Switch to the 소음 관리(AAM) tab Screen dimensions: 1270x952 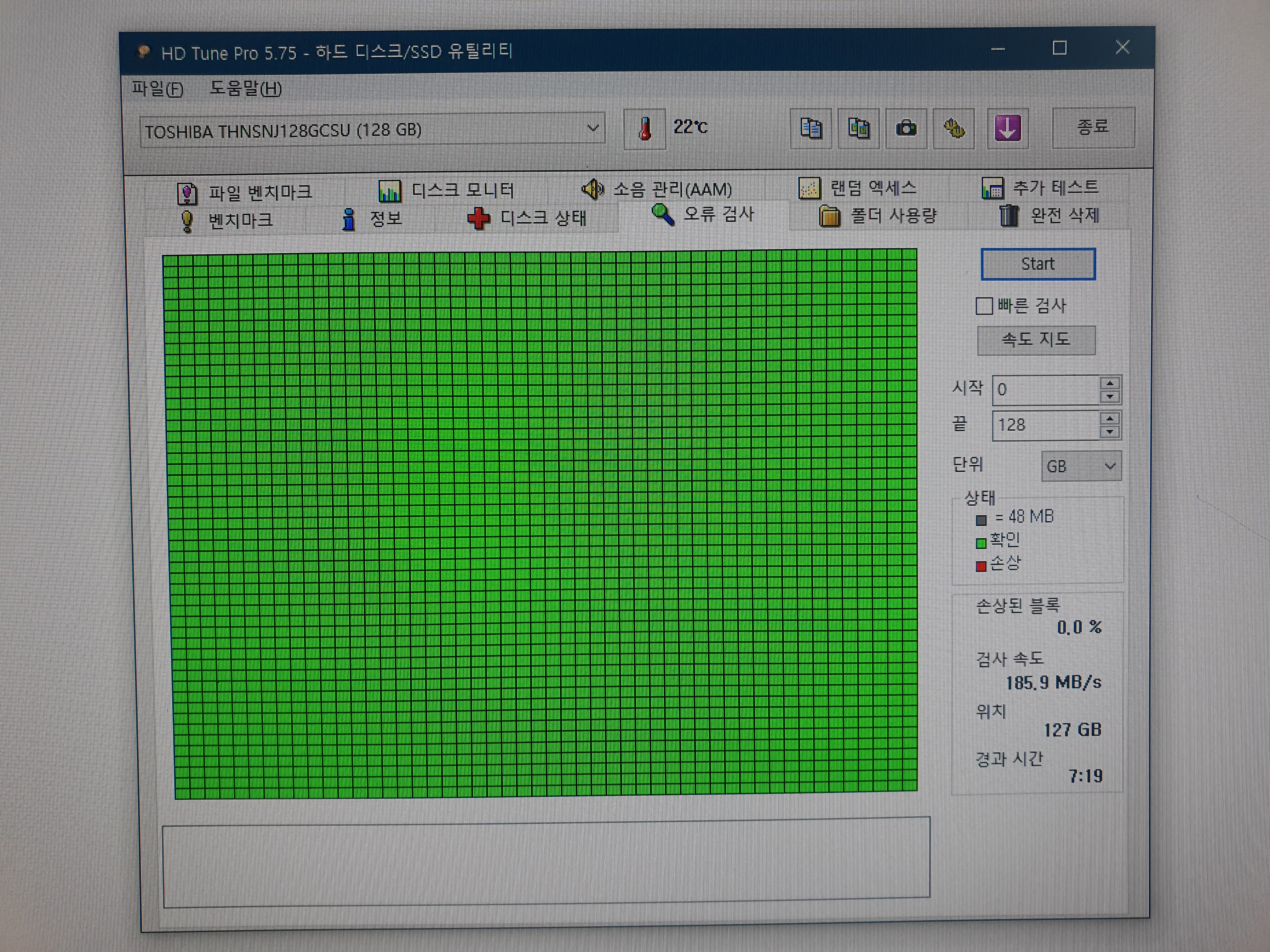(656, 189)
